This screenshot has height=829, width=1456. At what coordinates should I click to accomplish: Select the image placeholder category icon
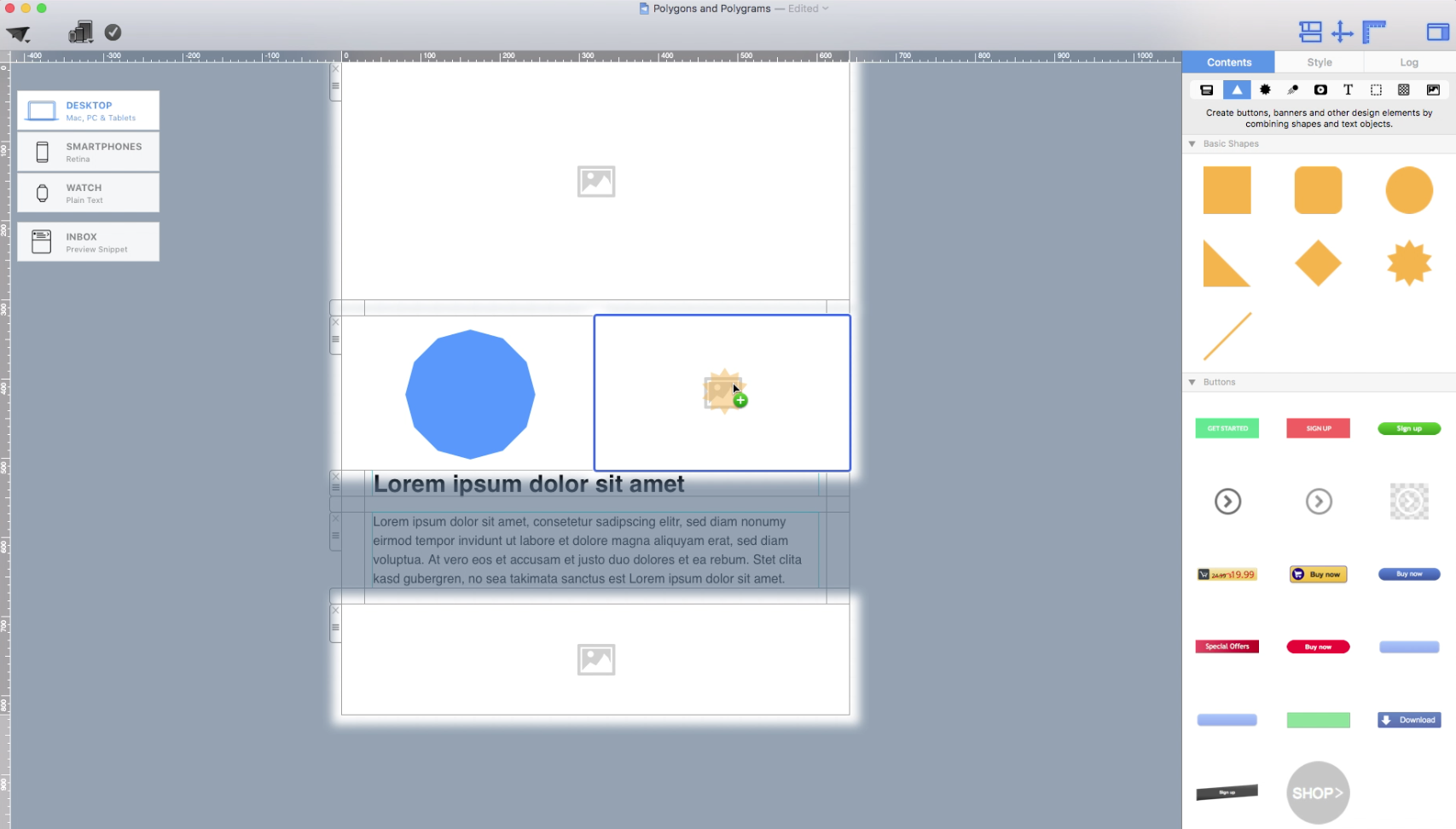(x=1433, y=90)
